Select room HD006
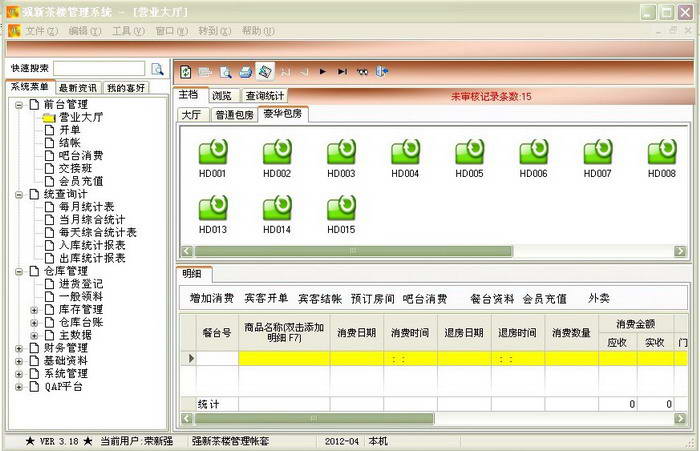The image size is (700, 451). 533,158
